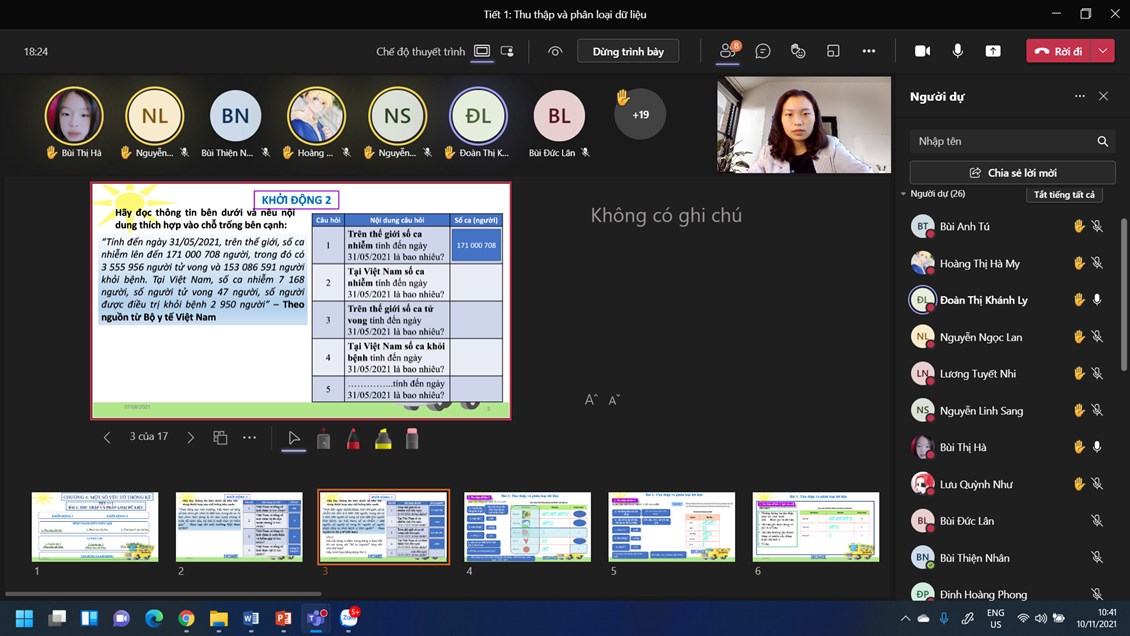Viewport: 1130px width, 636px height.
Task: Pick the eraser tool
Action: coord(412,438)
